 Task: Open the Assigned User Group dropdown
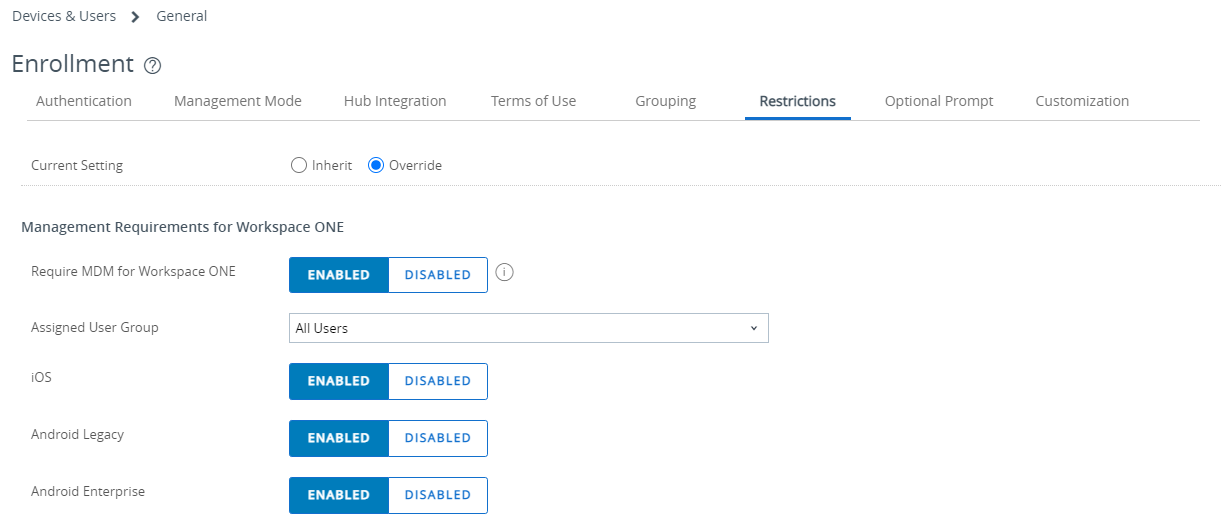click(529, 328)
